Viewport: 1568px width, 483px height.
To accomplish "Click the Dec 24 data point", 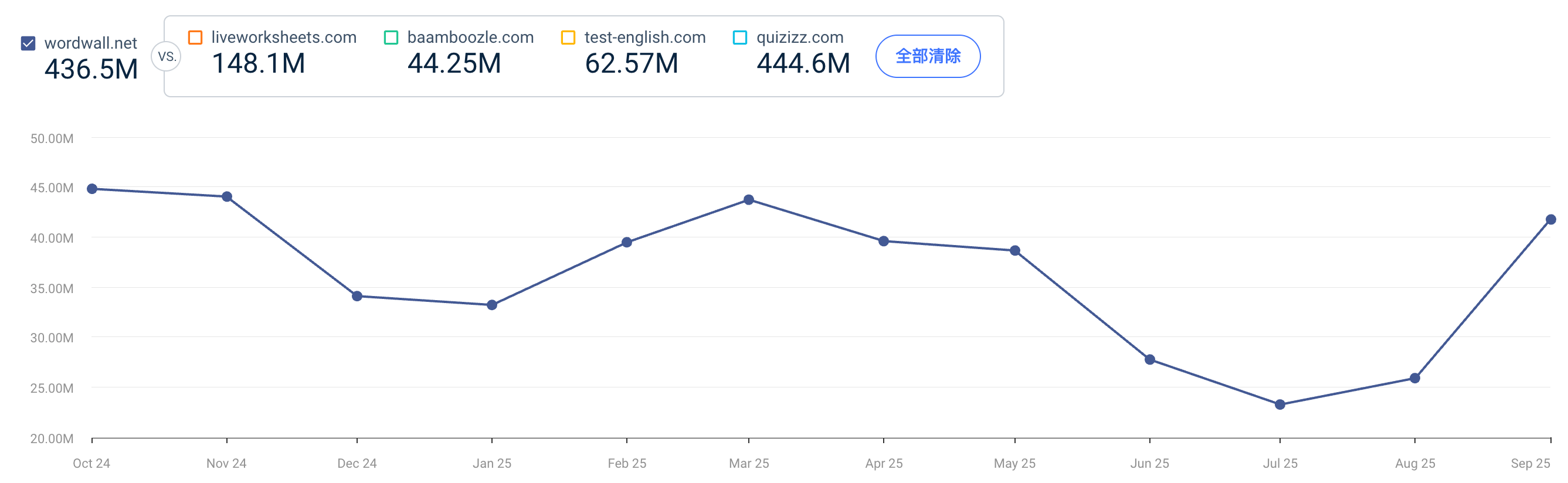I will [x=357, y=296].
